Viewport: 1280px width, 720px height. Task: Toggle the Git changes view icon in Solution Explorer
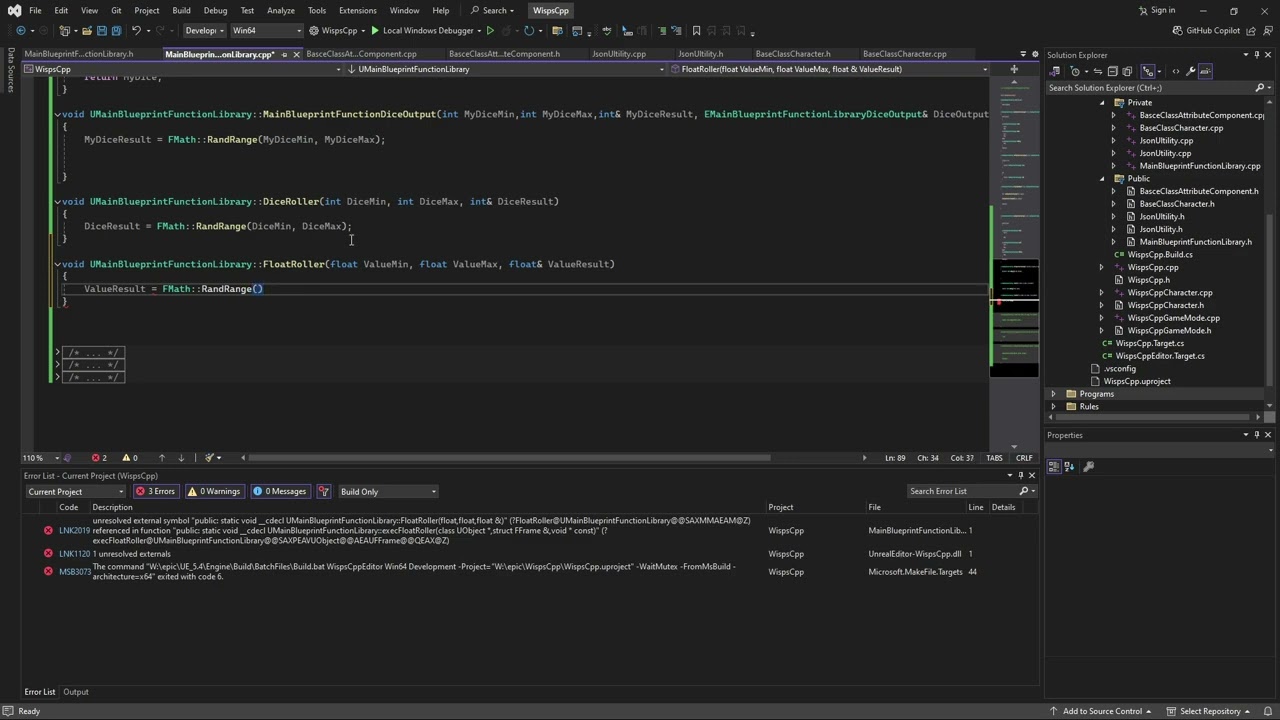point(1148,71)
